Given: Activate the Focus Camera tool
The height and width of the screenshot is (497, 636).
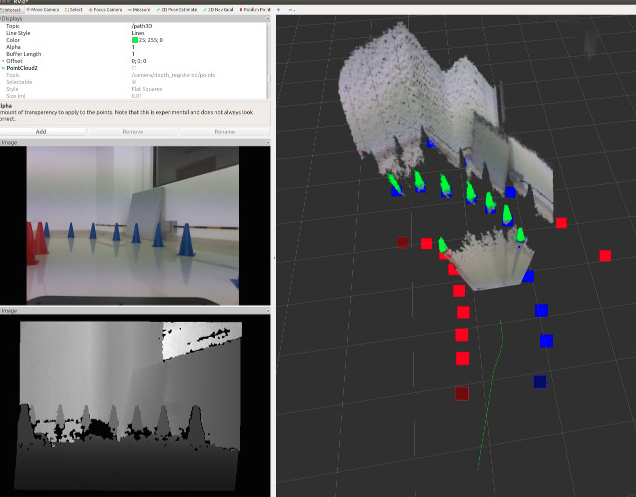Looking at the screenshot, I should [105, 9].
